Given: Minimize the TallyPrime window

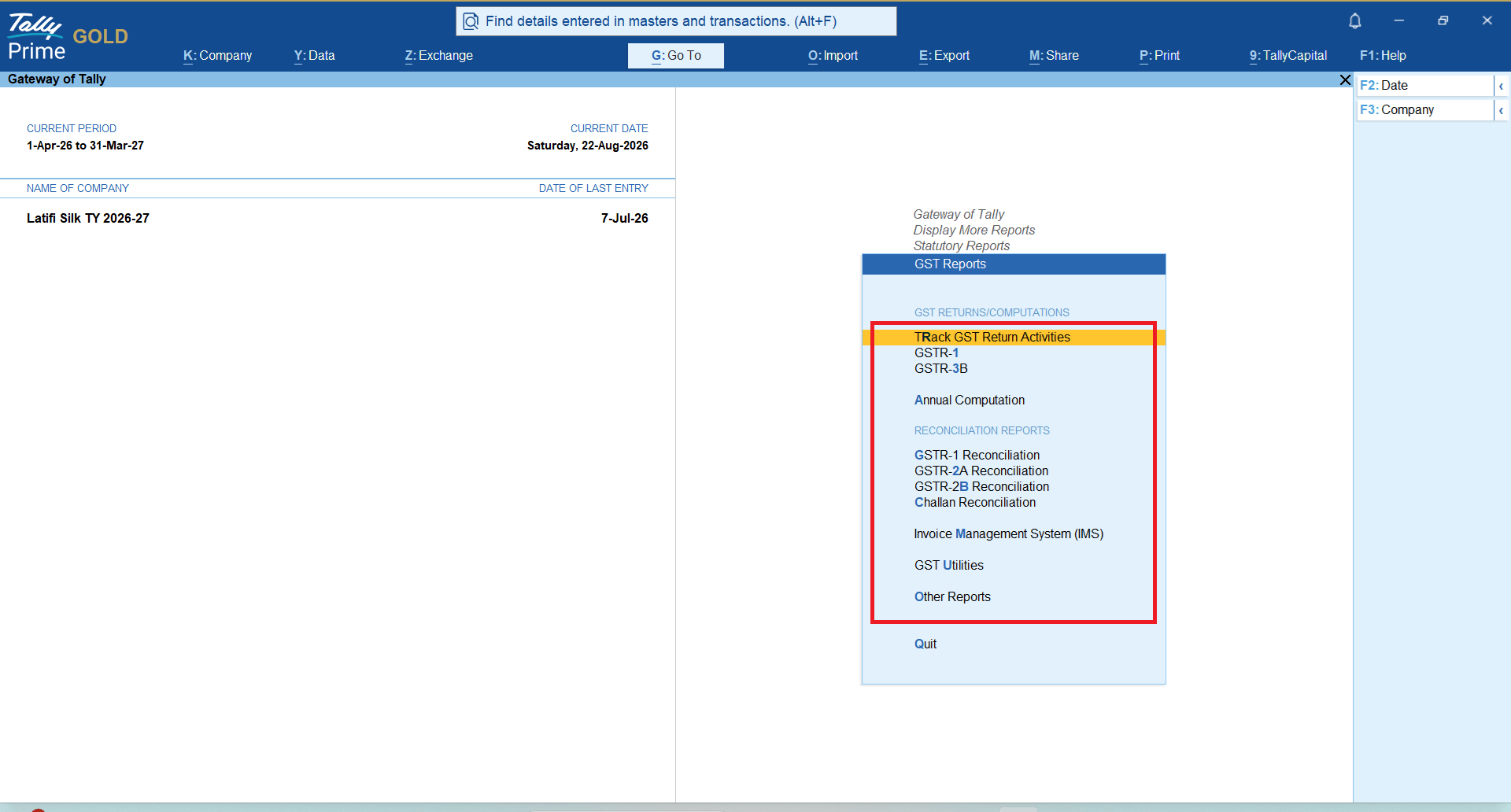Looking at the screenshot, I should [x=1398, y=20].
